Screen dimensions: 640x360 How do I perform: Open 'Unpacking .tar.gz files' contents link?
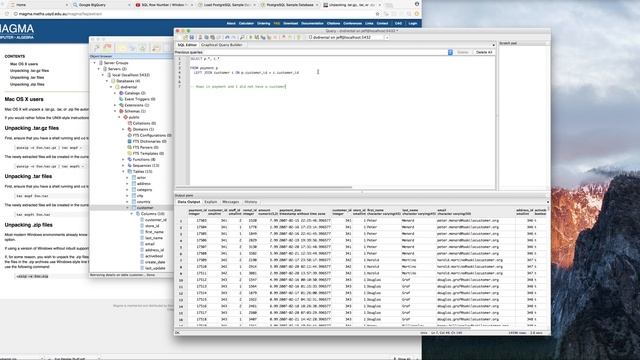point(29,71)
